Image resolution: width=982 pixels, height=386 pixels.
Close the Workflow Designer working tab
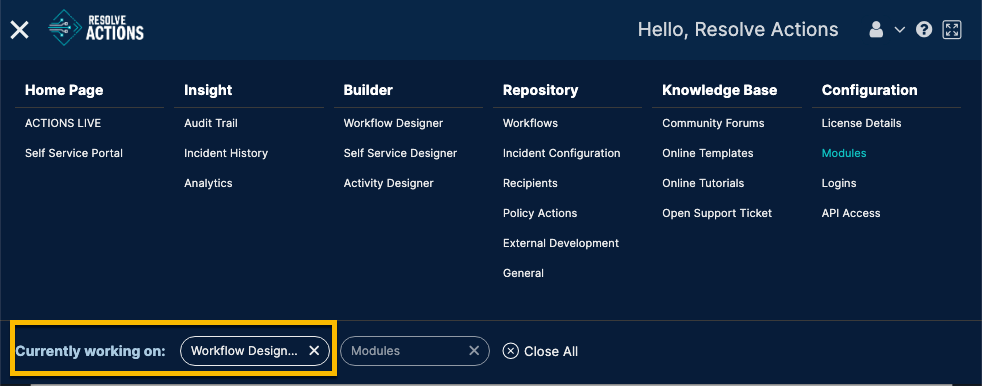click(314, 351)
